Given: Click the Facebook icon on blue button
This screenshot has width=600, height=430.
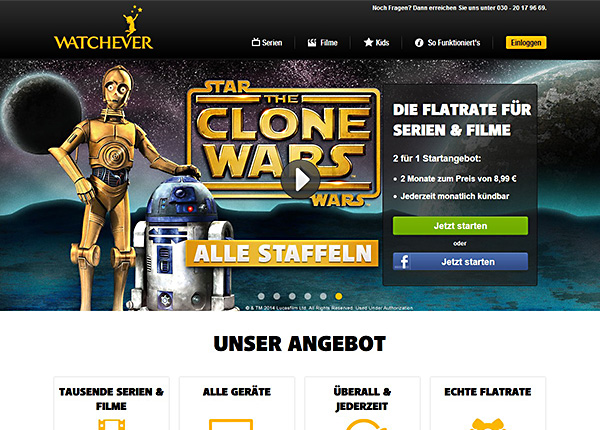Looking at the screenshot, I should coord(404,262).
